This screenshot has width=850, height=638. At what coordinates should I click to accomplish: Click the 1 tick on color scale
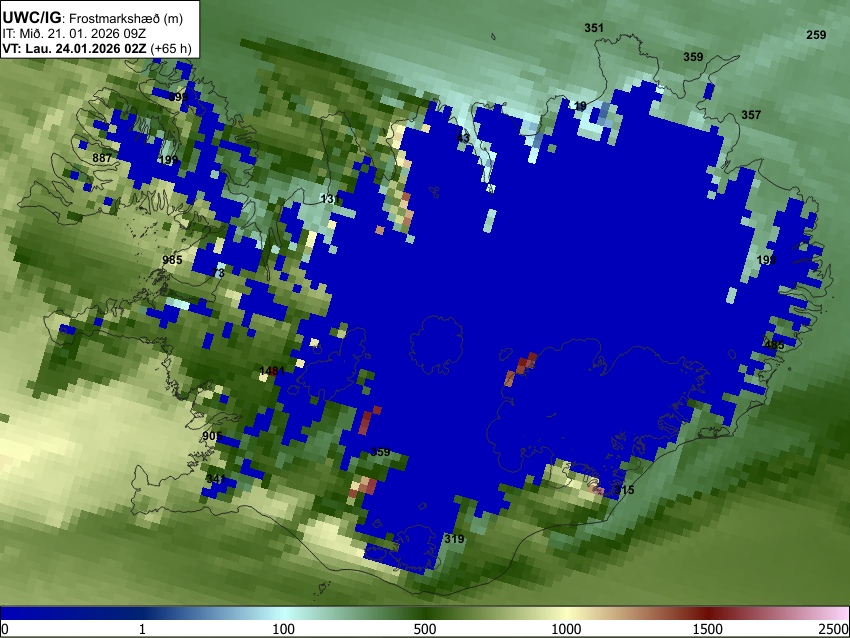(x=142, y=629)
